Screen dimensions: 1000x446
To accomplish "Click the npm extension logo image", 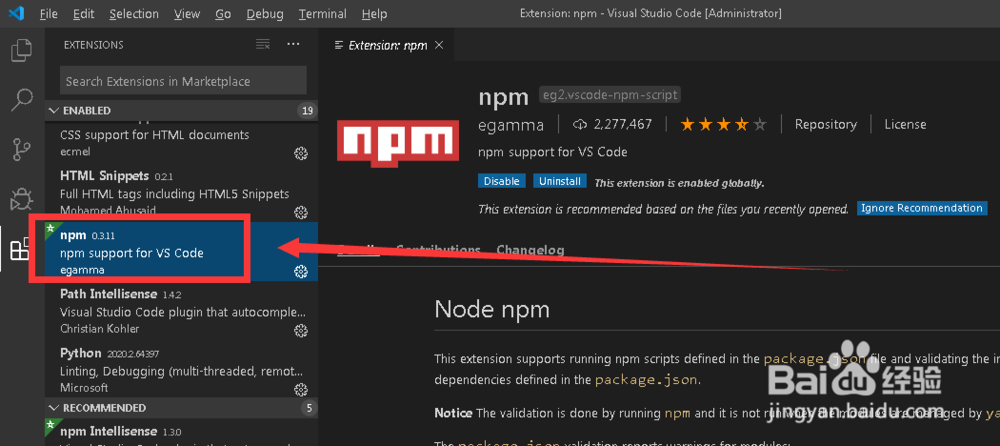I will coord(397,143).
